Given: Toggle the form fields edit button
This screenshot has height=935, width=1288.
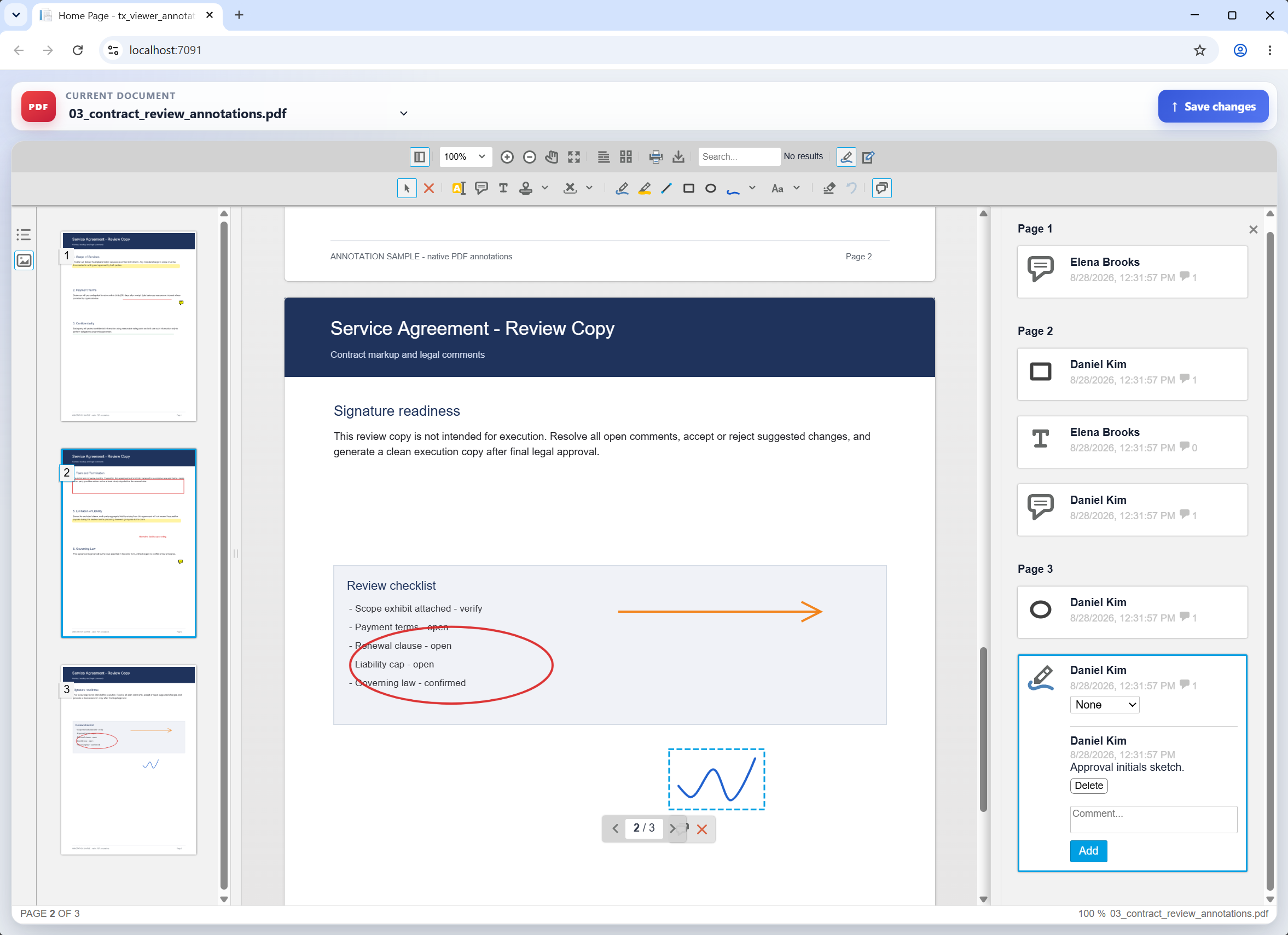Looking at the screenshot, I should (x=868, y=156).
